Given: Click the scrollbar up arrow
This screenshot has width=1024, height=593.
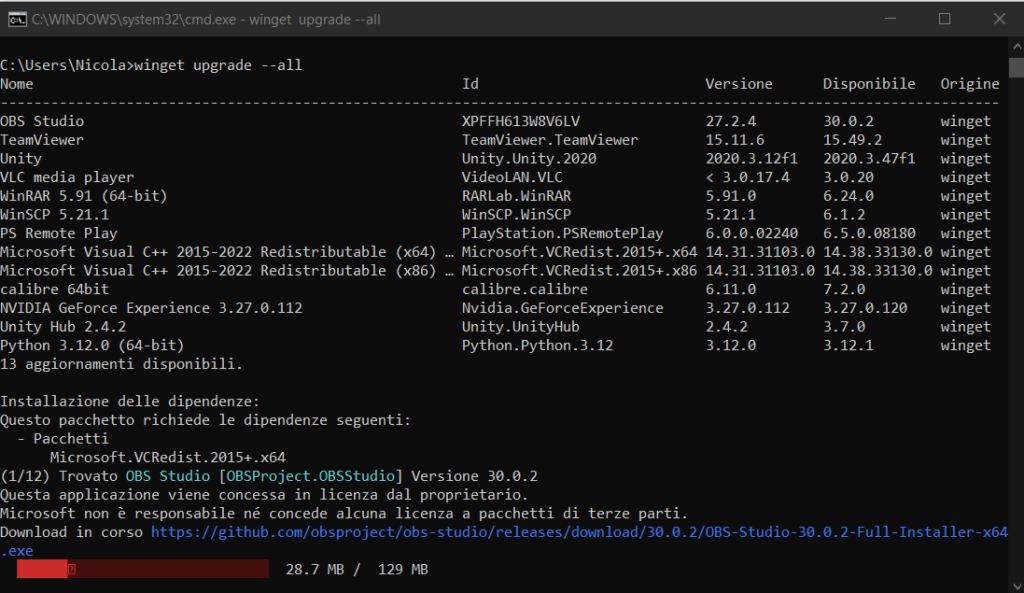Looking at the screenshot, I should click(x=1017, y=47).
